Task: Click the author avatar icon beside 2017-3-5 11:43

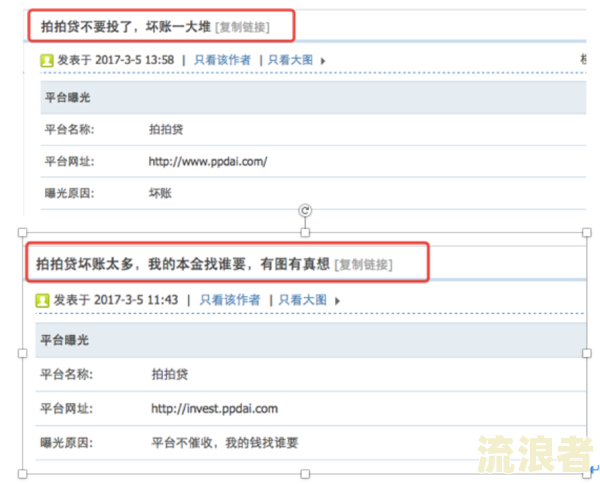Action: (x=42, y=300)
